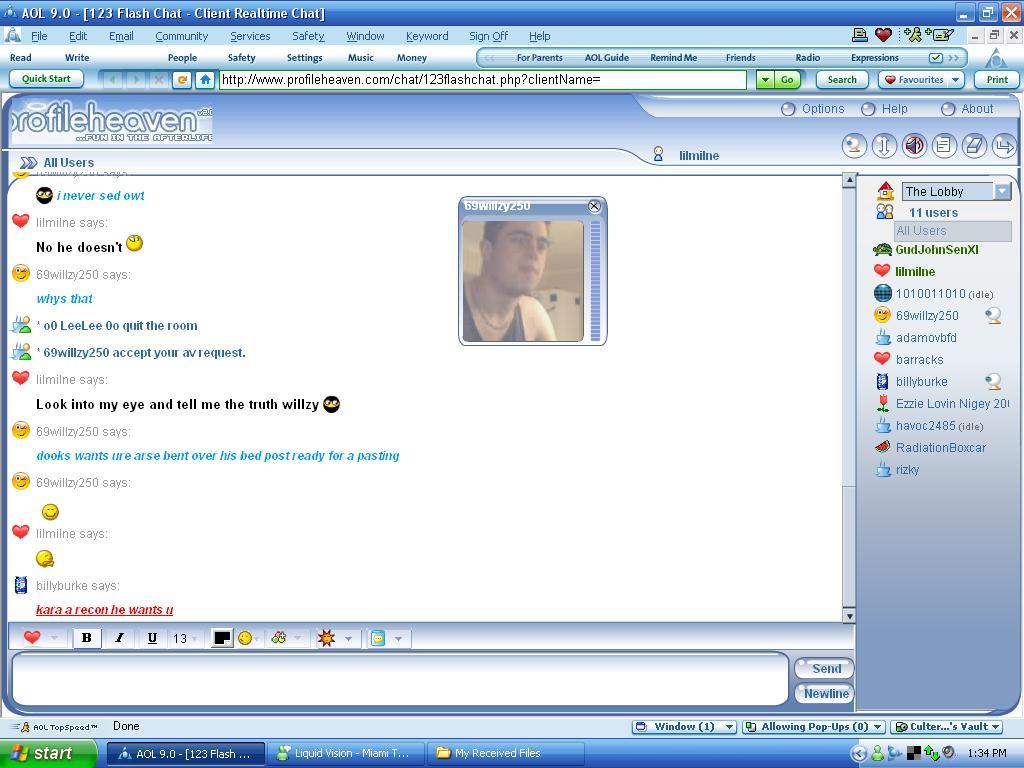Open the chat log document icon
The width and height of the screenshot is (1024, 768).
click(x=944, y=146)
